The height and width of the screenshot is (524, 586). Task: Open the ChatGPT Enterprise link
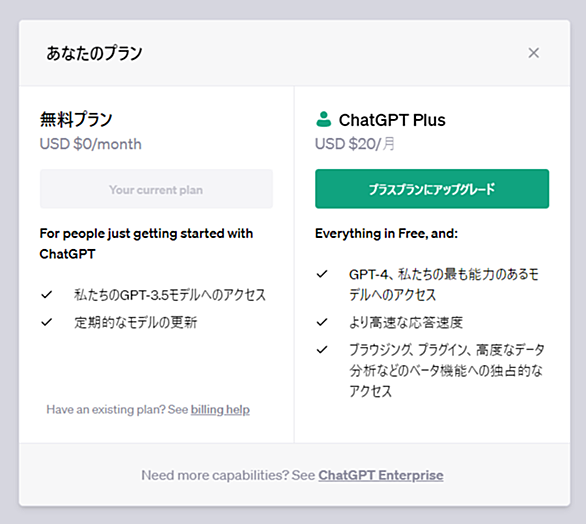coord(381,475)
